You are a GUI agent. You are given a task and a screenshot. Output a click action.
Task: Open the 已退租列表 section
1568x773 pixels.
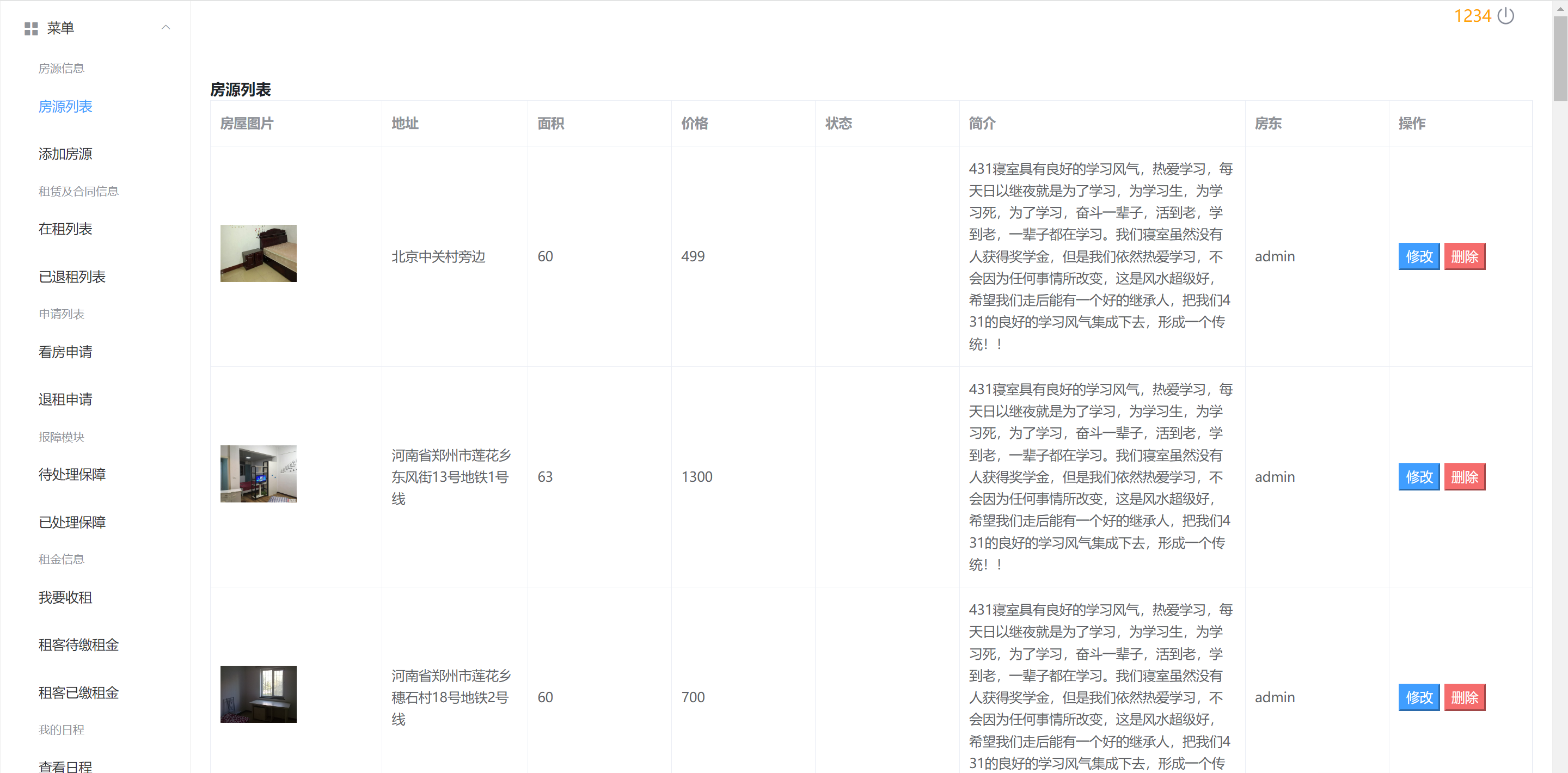[x=71, y=277]
